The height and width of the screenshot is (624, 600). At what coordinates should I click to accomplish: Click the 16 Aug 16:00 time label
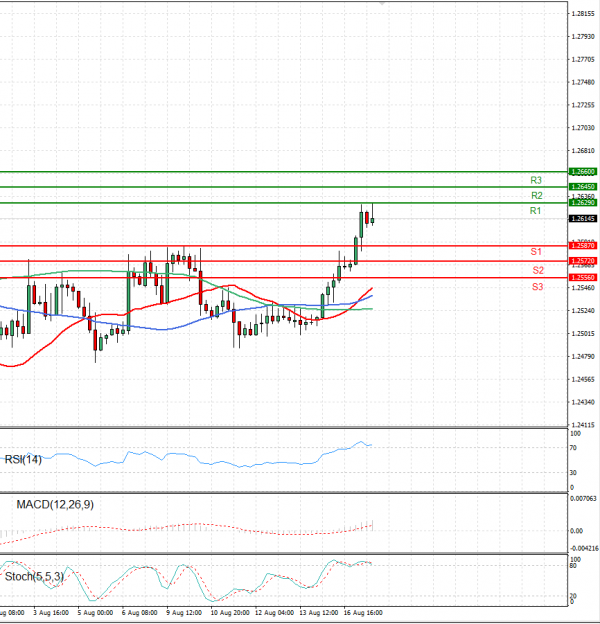coord(363,612)
